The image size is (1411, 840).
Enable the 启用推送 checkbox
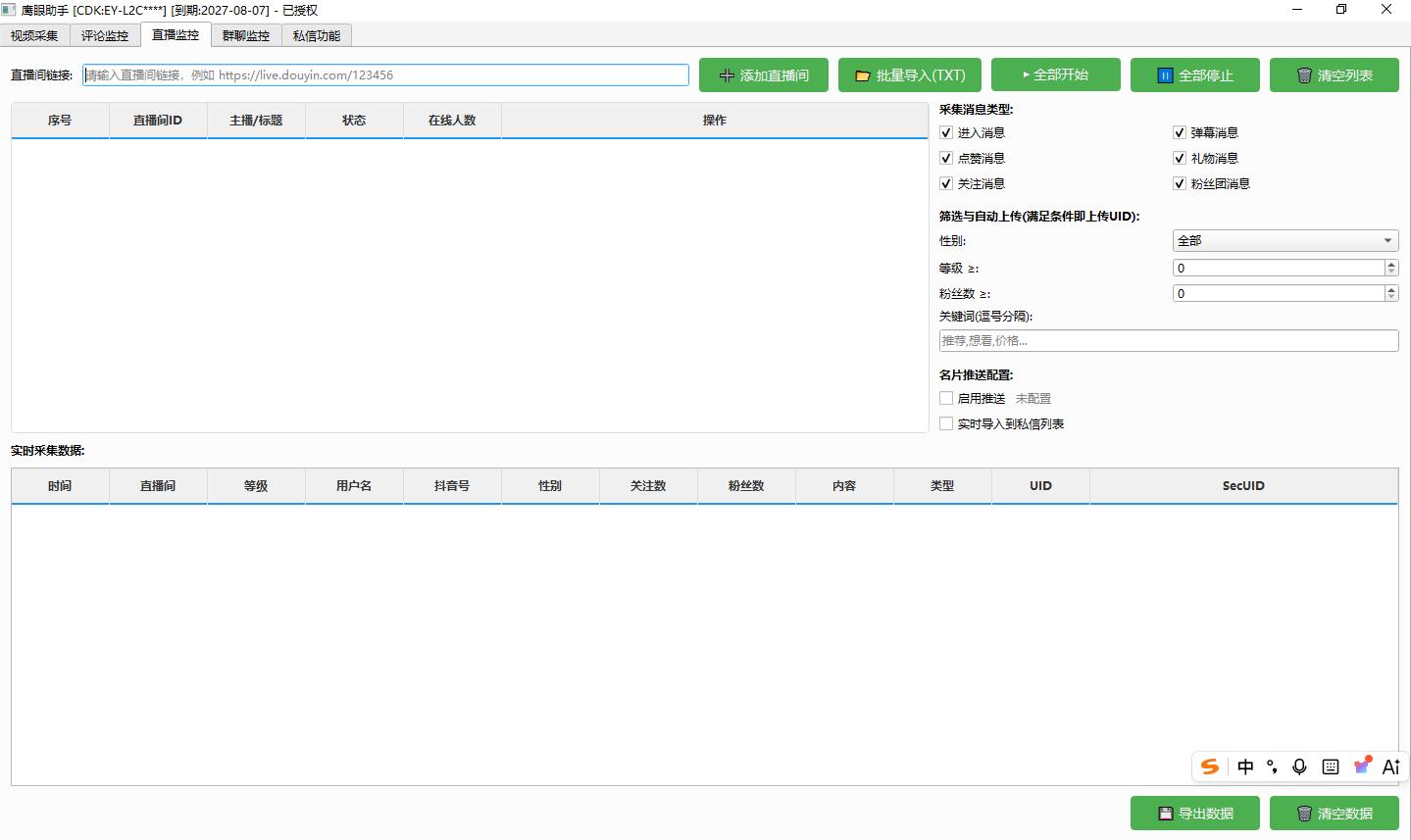pyautogui.click(x=946, y=398)
